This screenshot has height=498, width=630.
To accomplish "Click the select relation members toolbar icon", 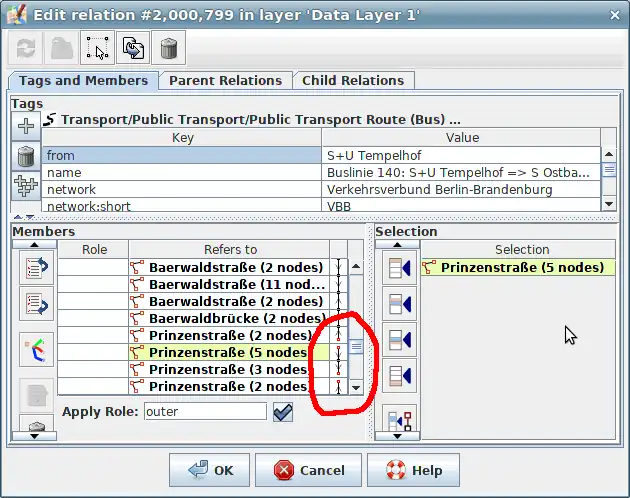I will 98,47.
